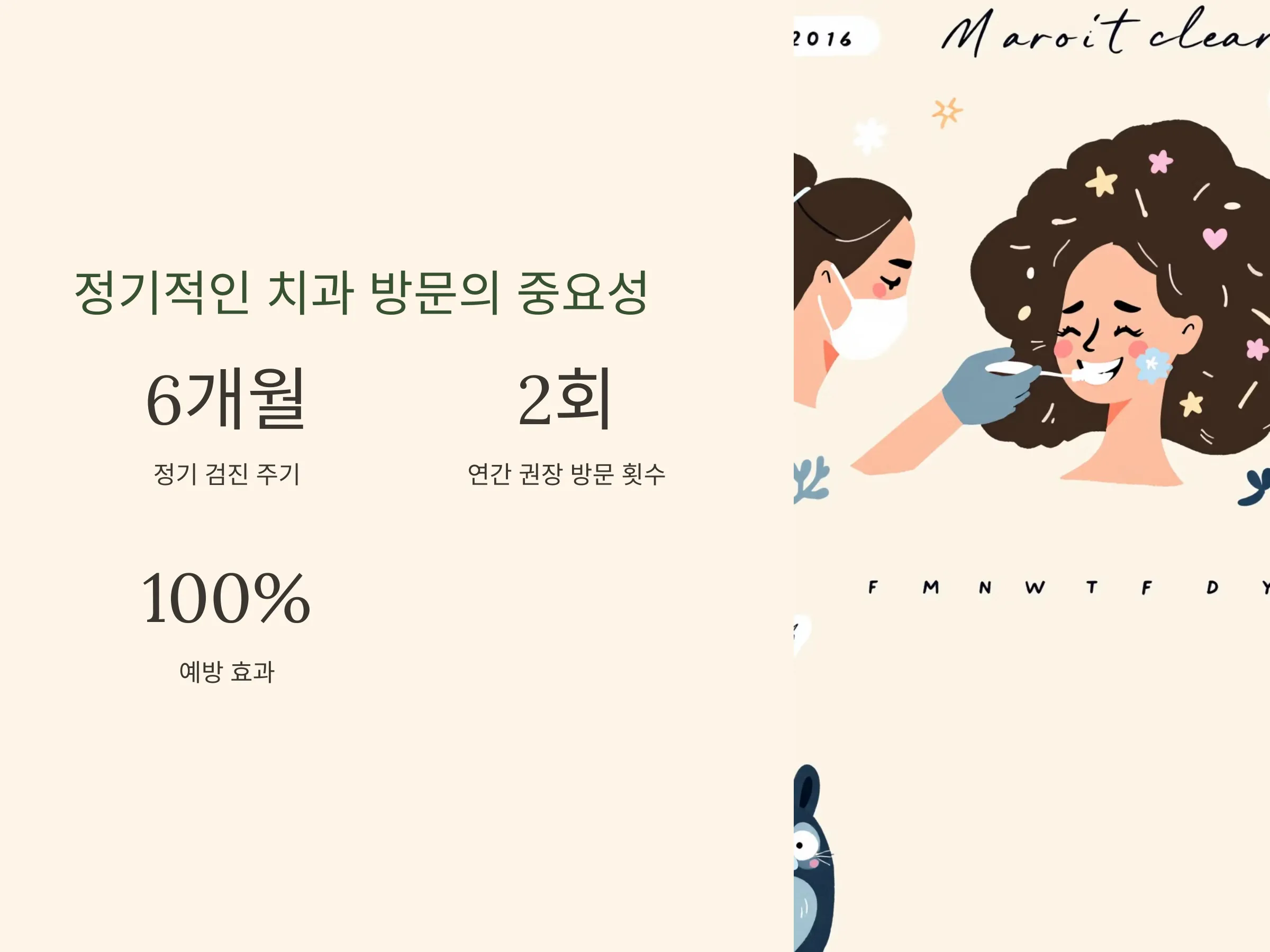
Task: Select the white snowflake flower near the sparkle
Action: (x=870, y=135)
